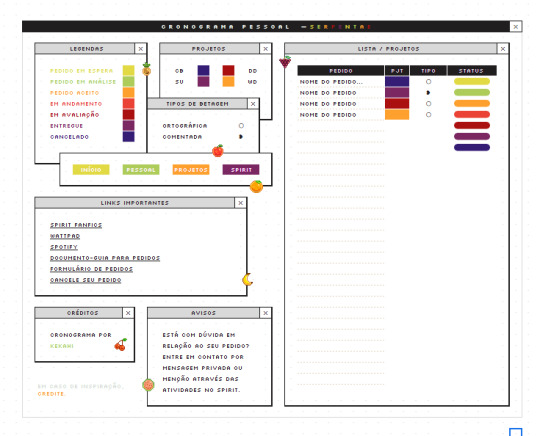This screenshot has width=540, height=436.
Task: Click the SU project purple swatch
Action: 204,82
